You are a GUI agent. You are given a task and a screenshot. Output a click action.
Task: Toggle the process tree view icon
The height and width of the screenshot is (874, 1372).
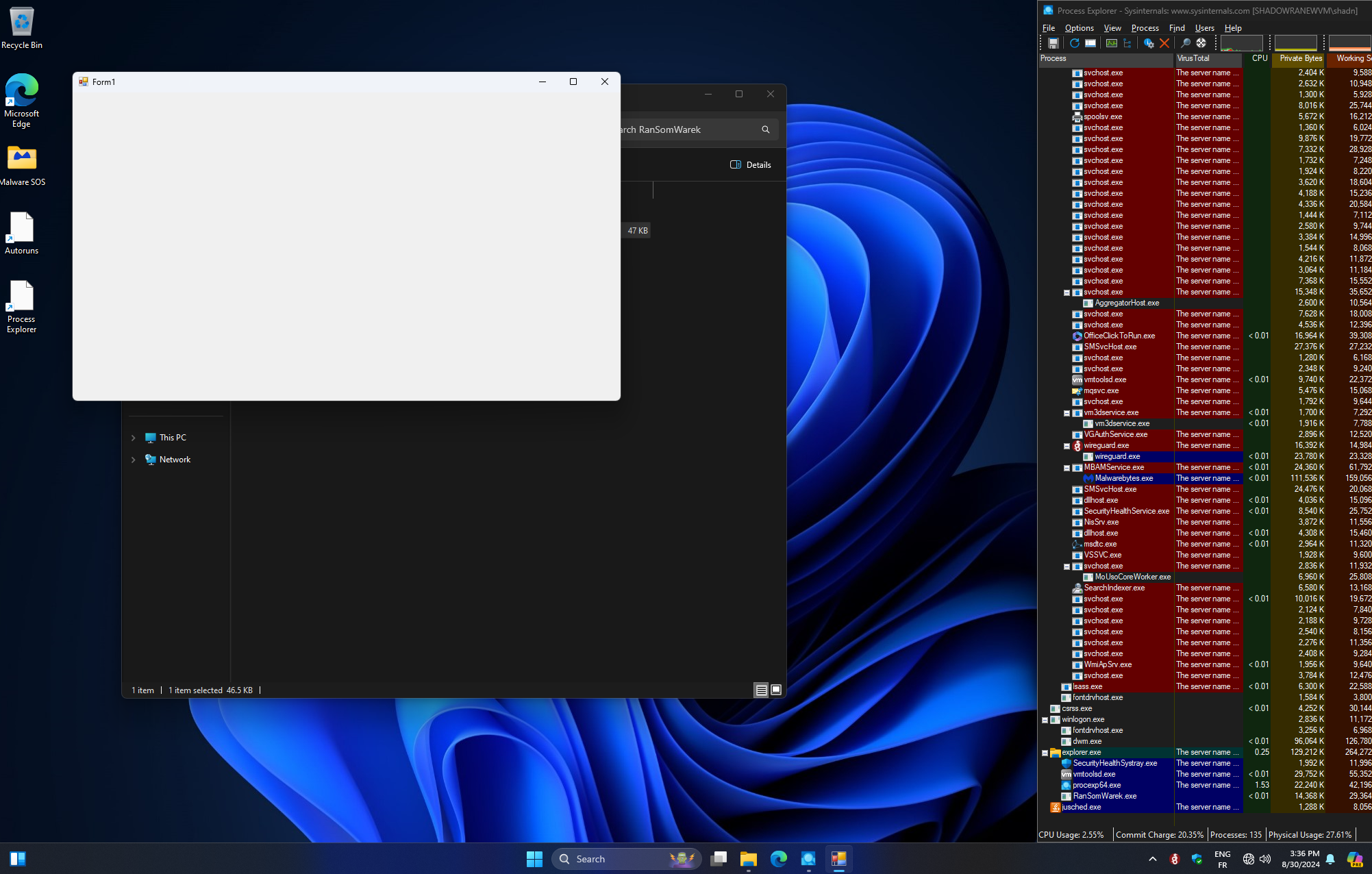pyautogui.click(x=1127, y=43)
